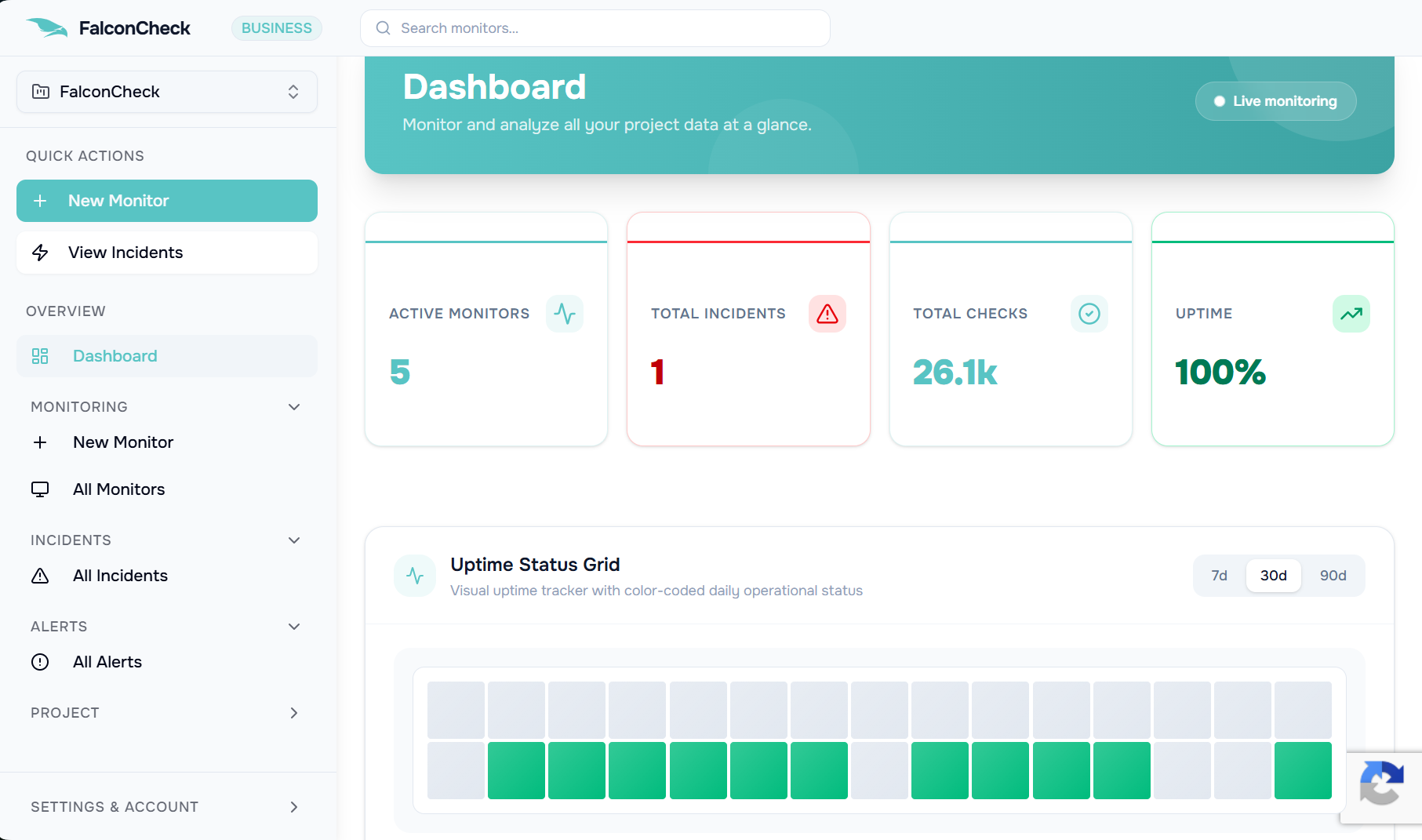Open the Total Incidents card value 1

click(x=658, y=372)
